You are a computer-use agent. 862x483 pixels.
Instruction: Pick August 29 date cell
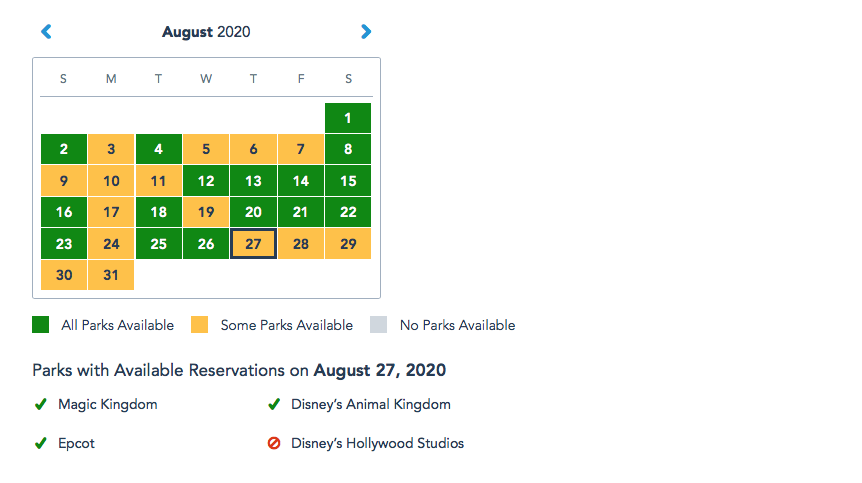click(348, 243)
